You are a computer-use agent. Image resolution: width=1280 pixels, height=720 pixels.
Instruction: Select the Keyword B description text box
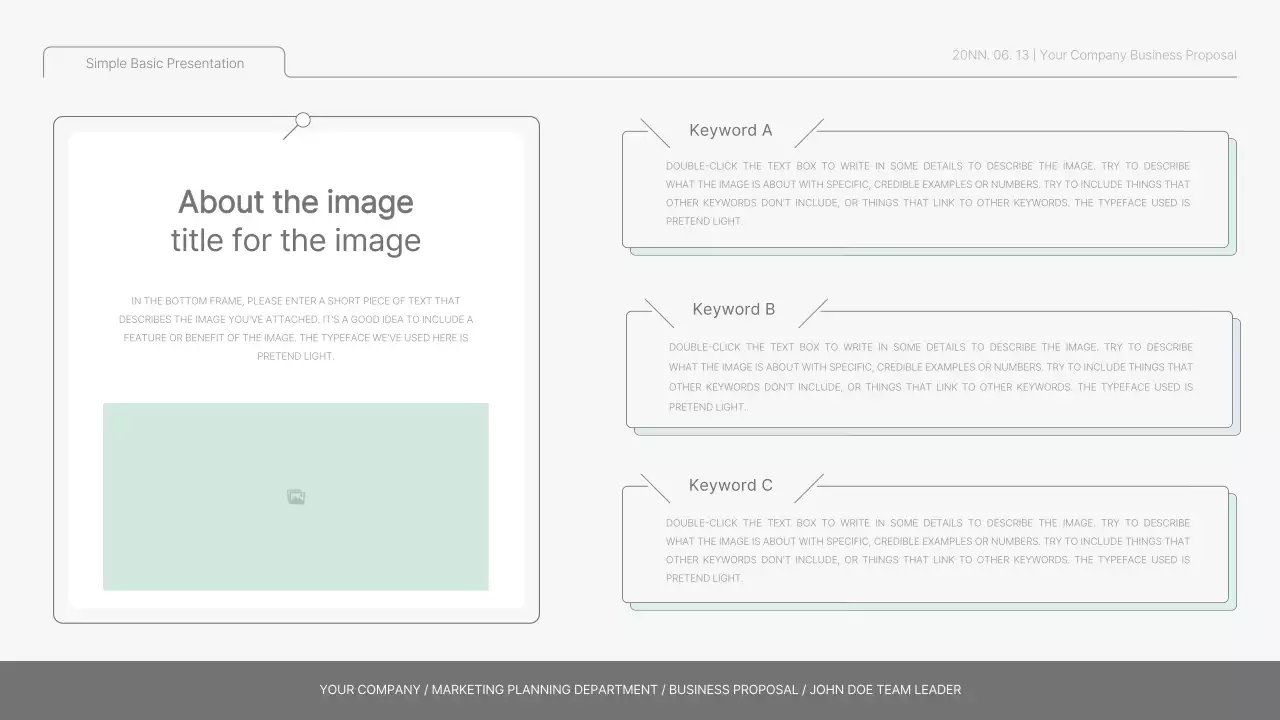(928, 374)
